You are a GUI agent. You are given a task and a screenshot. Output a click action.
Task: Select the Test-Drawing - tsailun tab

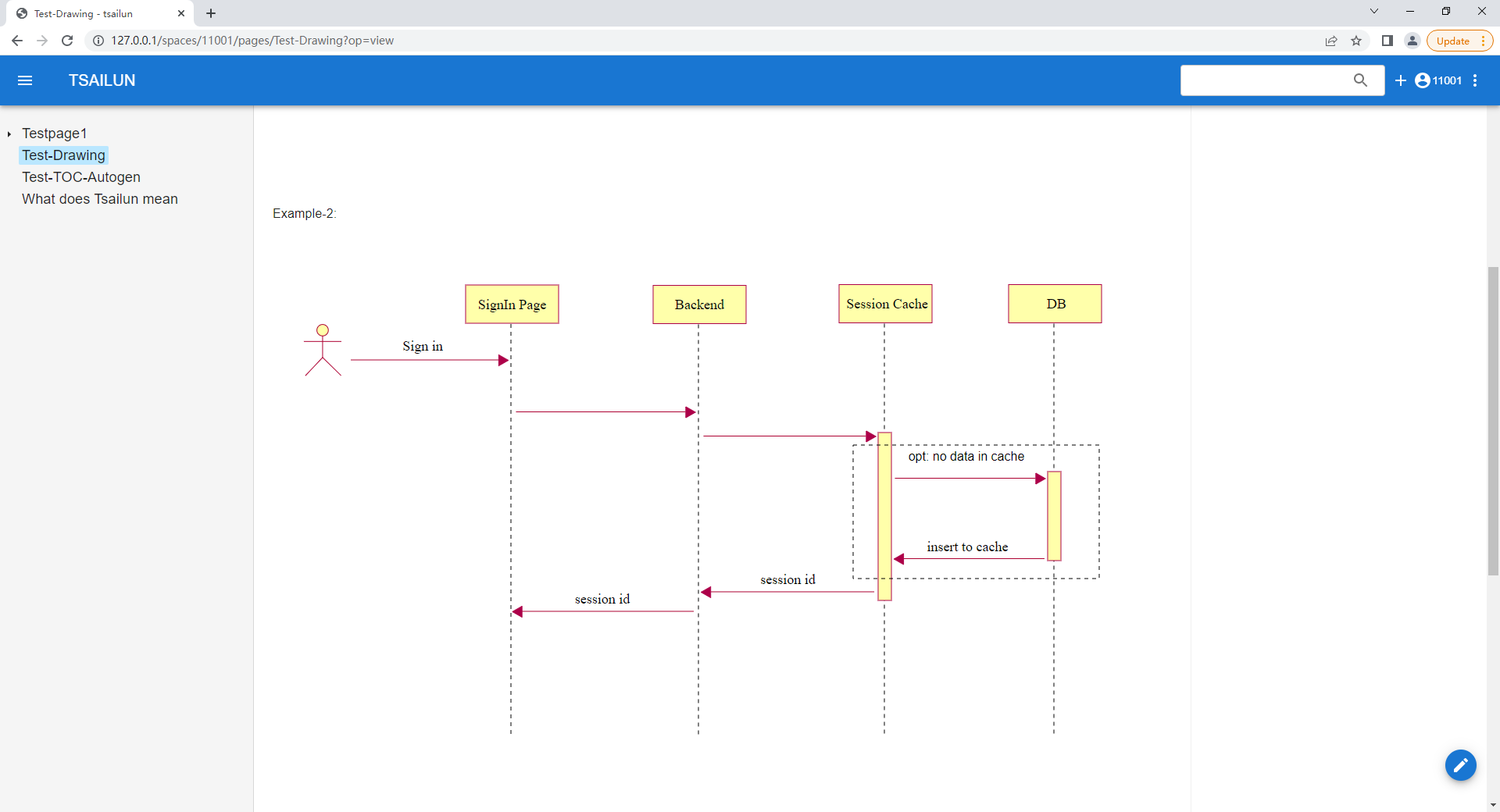100,13
